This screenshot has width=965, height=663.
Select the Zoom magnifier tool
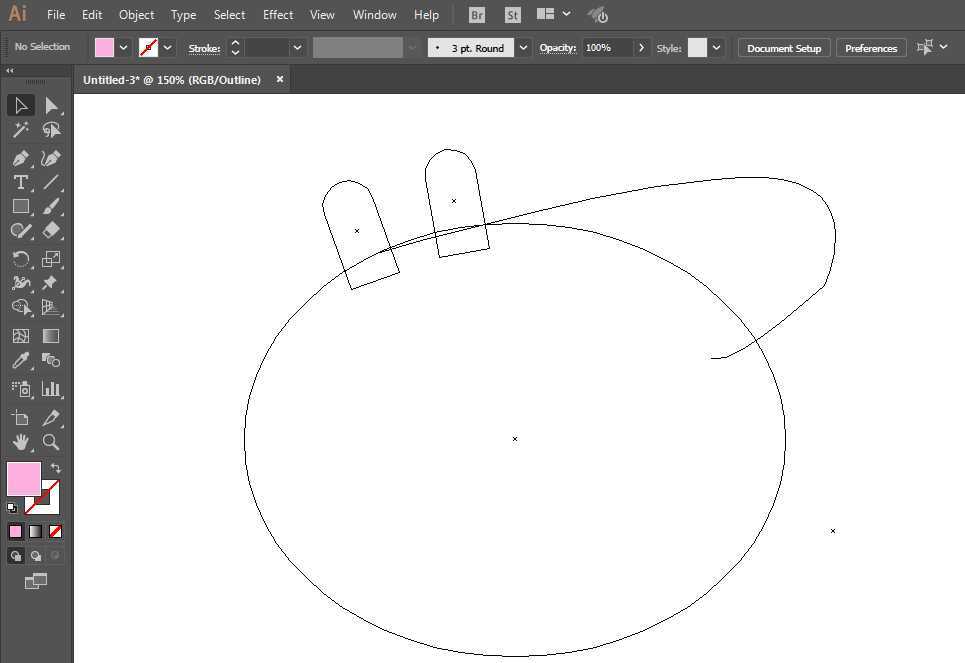coord(51,442)
